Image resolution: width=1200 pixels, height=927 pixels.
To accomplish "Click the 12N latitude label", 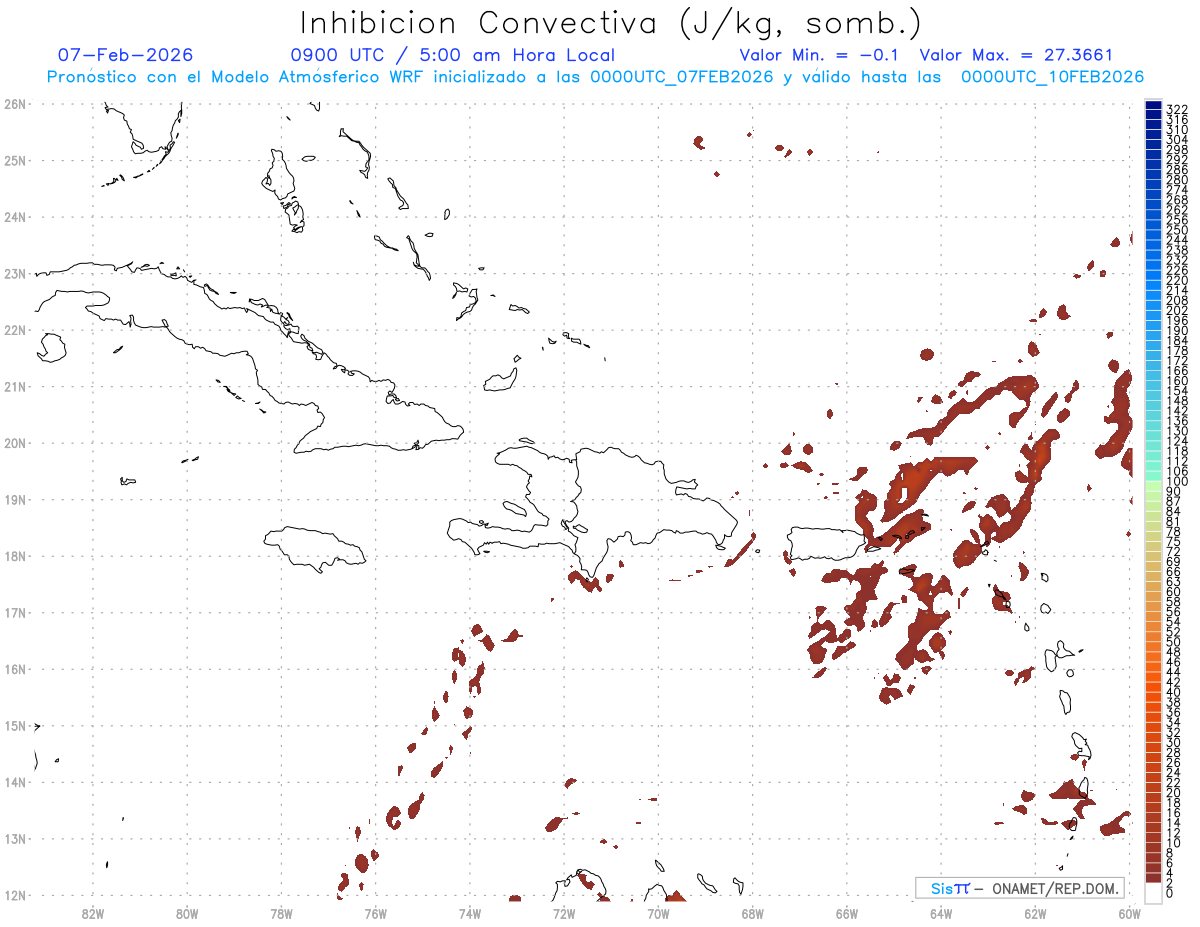I will pyautogui.click(x=14, y=895).
